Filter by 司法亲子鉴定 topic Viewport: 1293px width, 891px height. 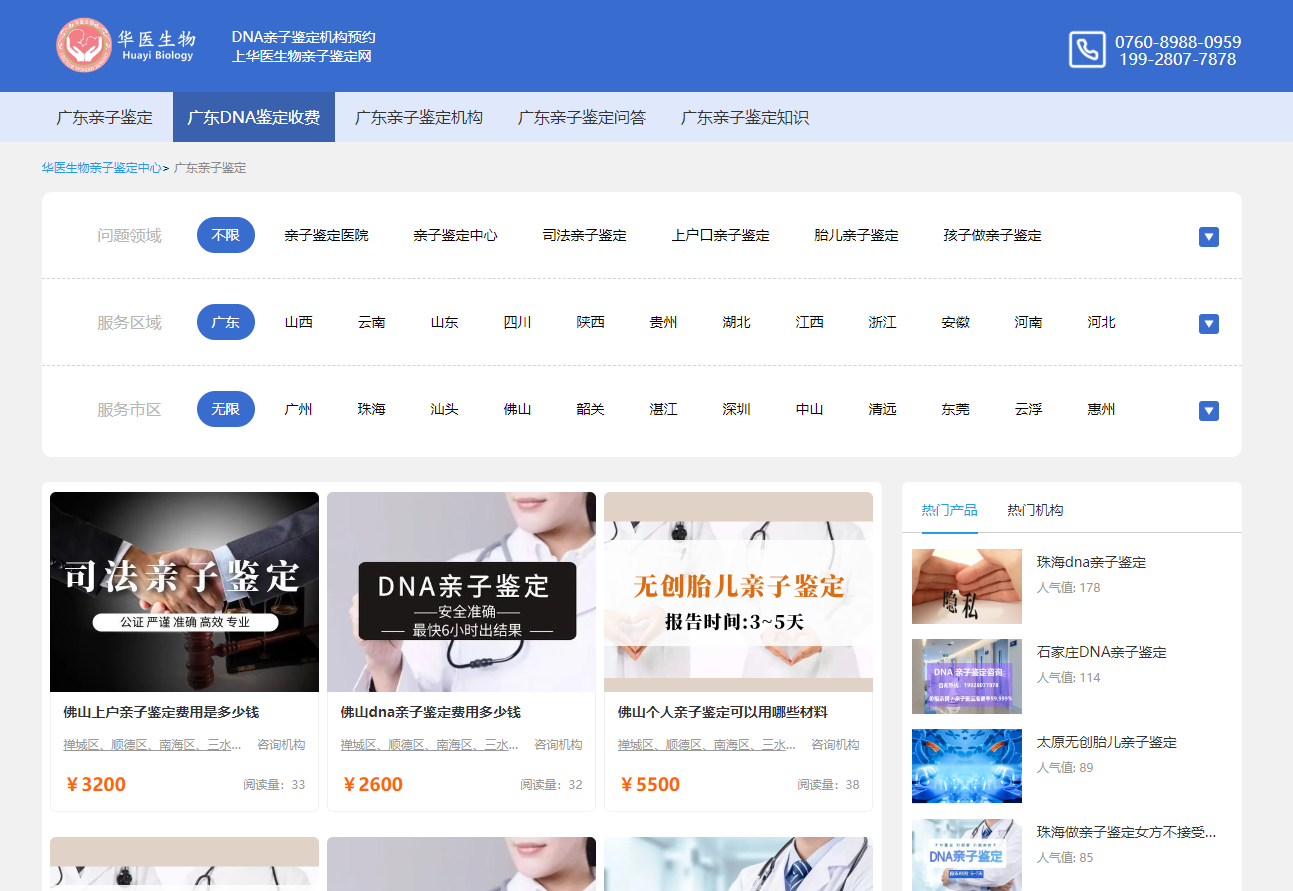click(x=584, y=235)
